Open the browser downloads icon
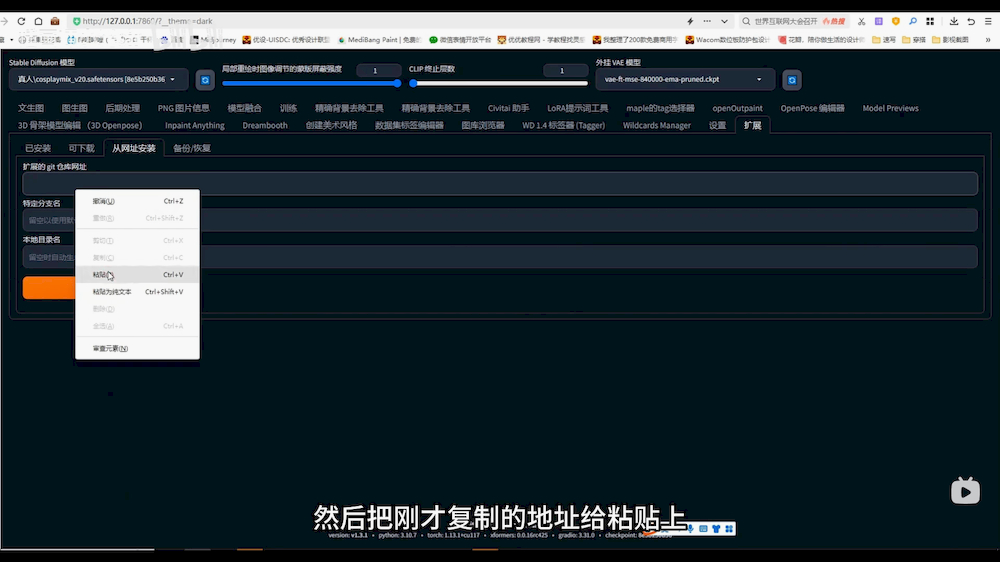Viewport: 1000px width, 562px height. (x=954, y=21)
